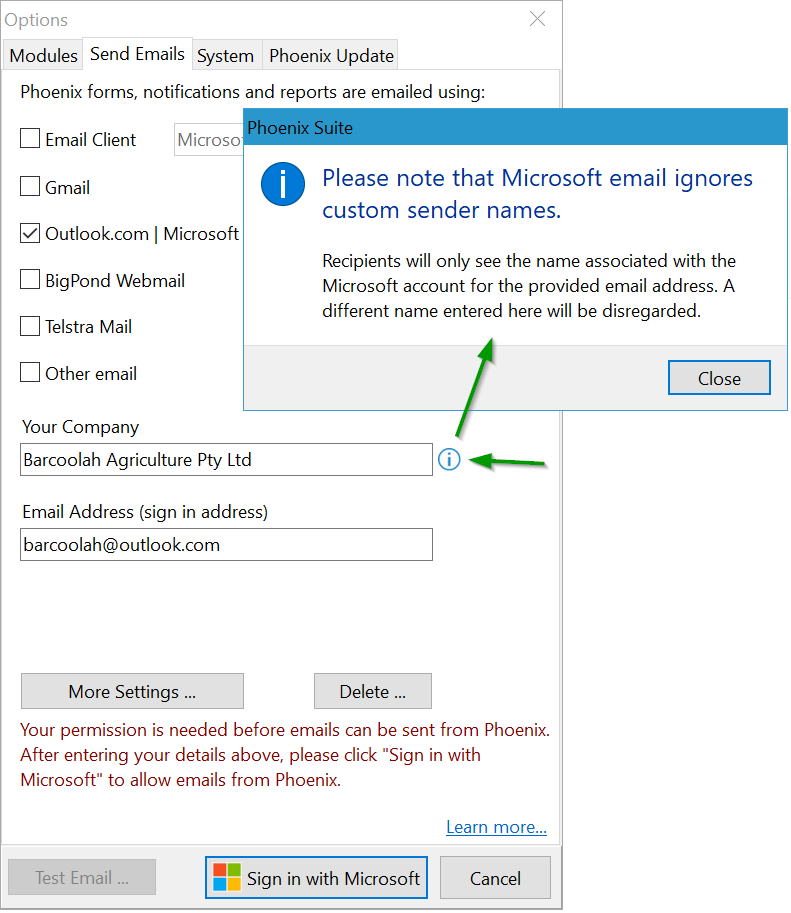Enable the Gmail checkbox
791x913 pixels.
point(30,187)
